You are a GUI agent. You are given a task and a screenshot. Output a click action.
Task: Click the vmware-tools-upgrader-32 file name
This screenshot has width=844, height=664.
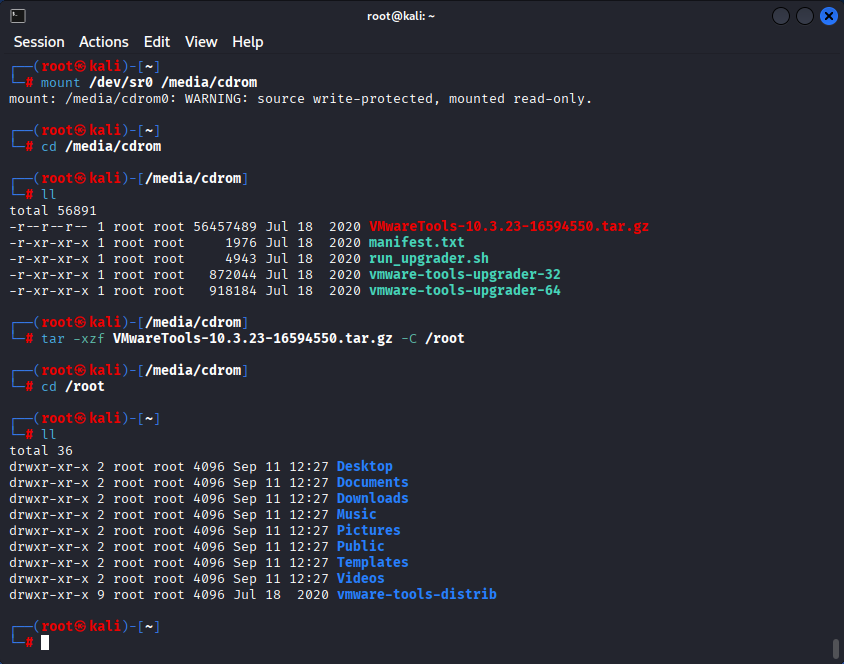465,274
